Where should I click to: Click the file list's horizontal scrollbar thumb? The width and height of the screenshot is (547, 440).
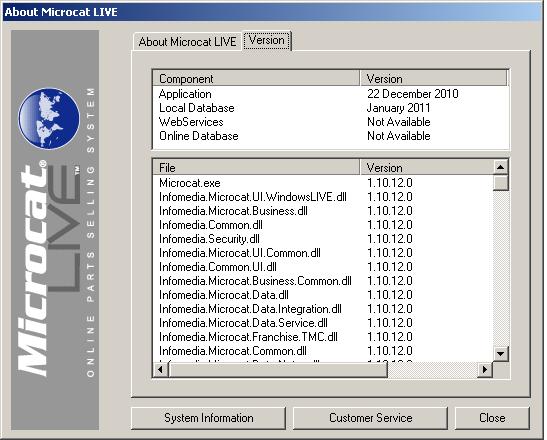tap(278, 369)
